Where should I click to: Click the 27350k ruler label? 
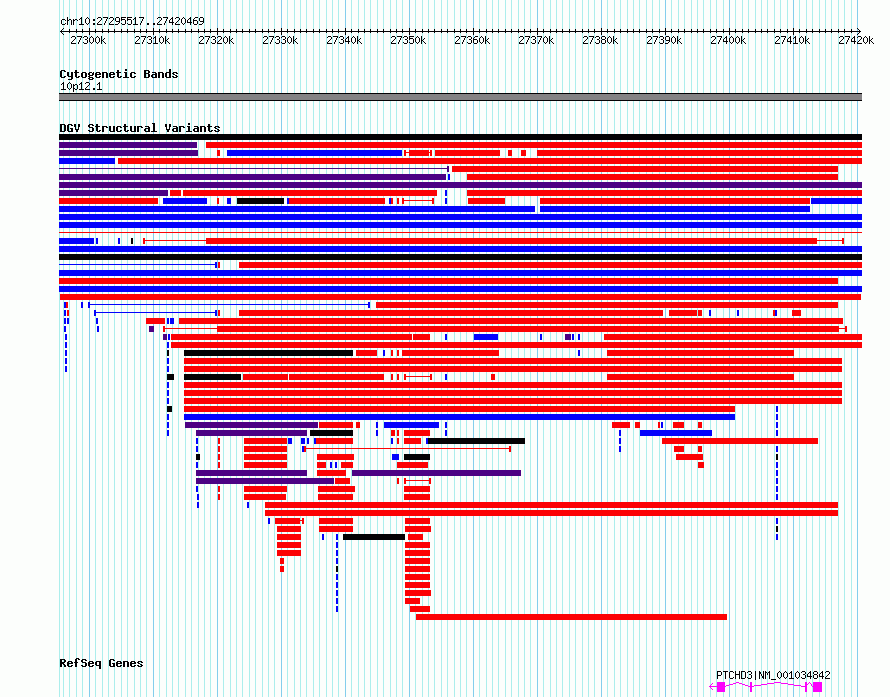(x=408, y=40)
